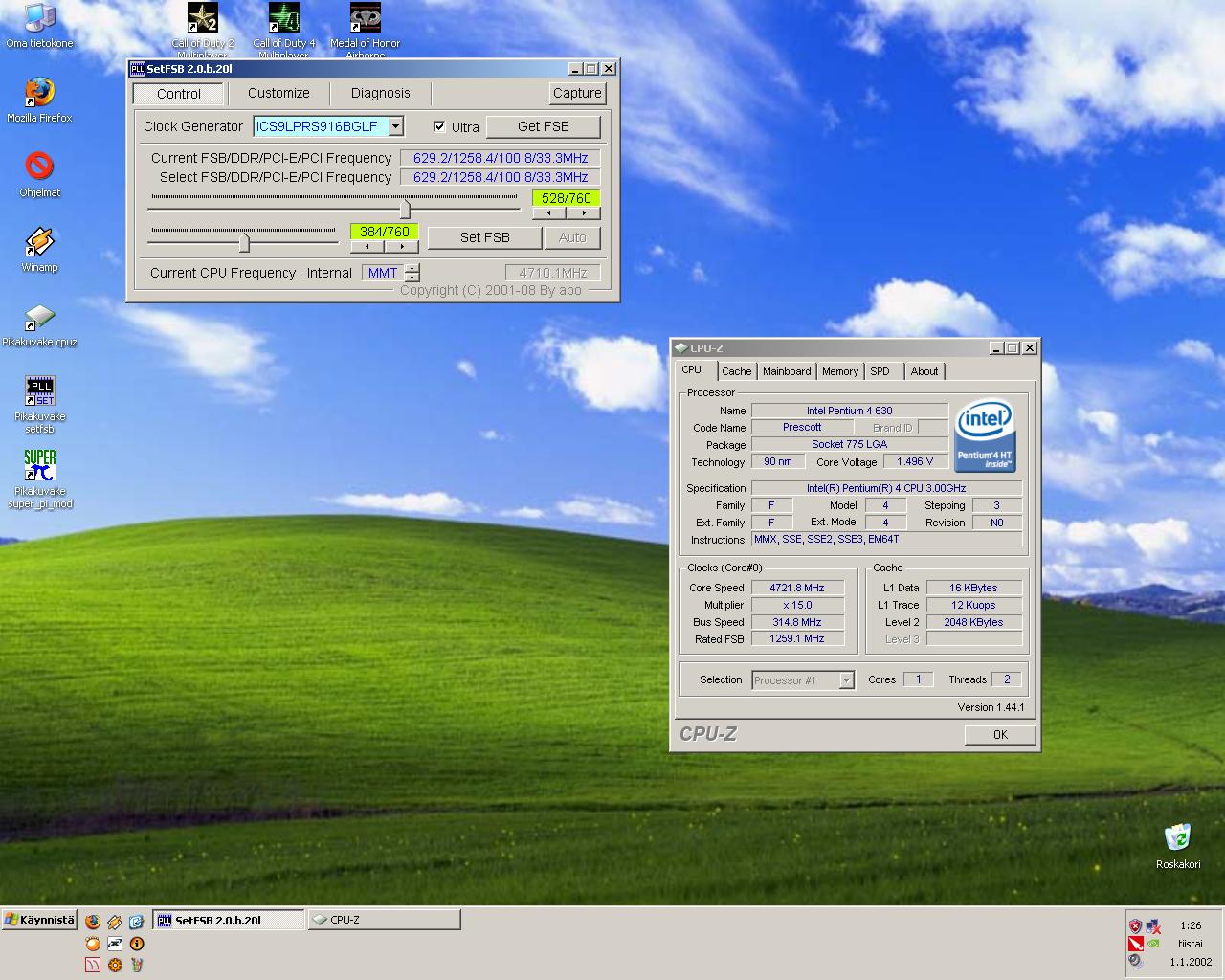Open the CPU-Z Mainboard tab
Viewport: 1225px width, 980px height.
[787, 371]
